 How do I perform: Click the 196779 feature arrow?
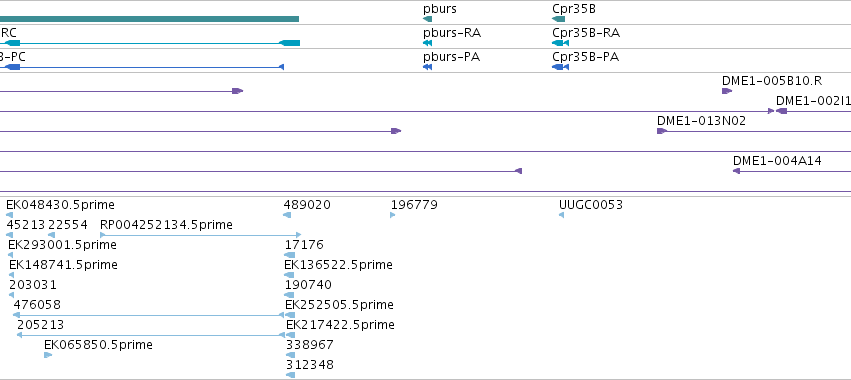[392, 215]
